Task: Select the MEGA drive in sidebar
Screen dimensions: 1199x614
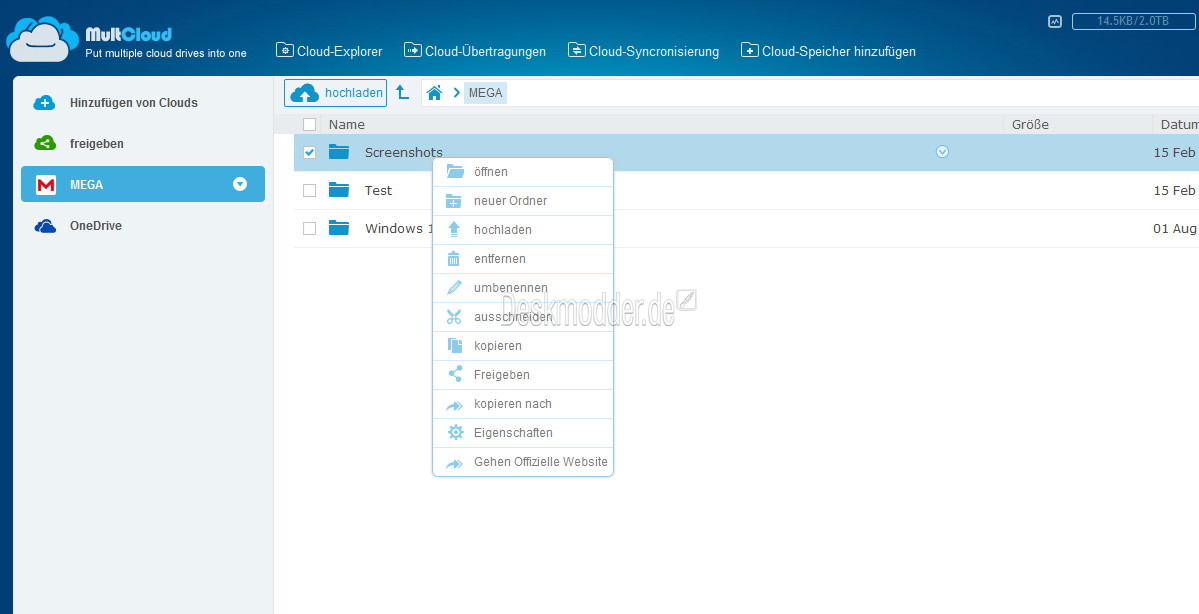Action: coord(143,184)
